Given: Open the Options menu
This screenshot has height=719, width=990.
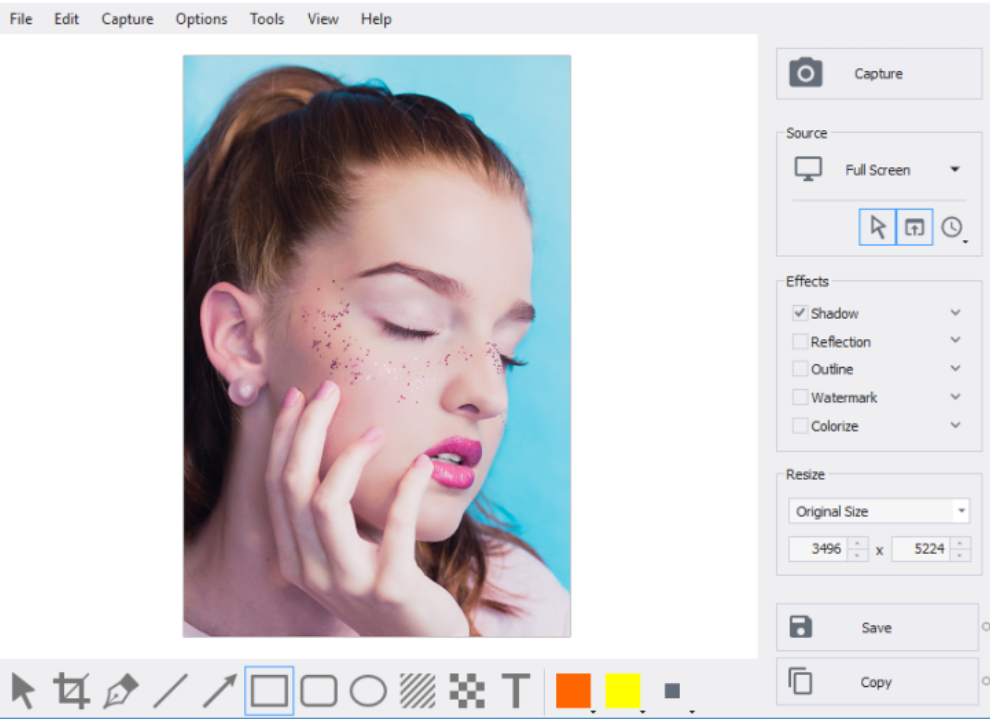Looking at the screenshot, I should [201, 19].
